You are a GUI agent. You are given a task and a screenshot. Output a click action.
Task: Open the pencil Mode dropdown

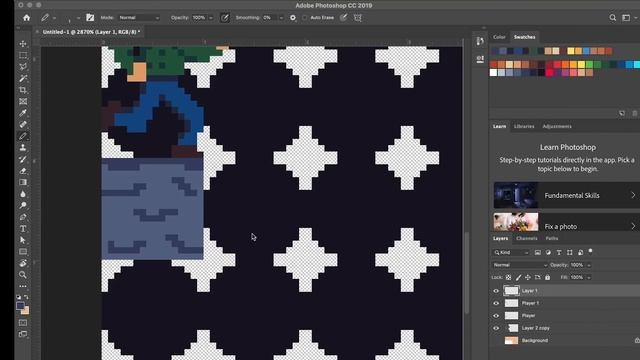pos(139,18)
